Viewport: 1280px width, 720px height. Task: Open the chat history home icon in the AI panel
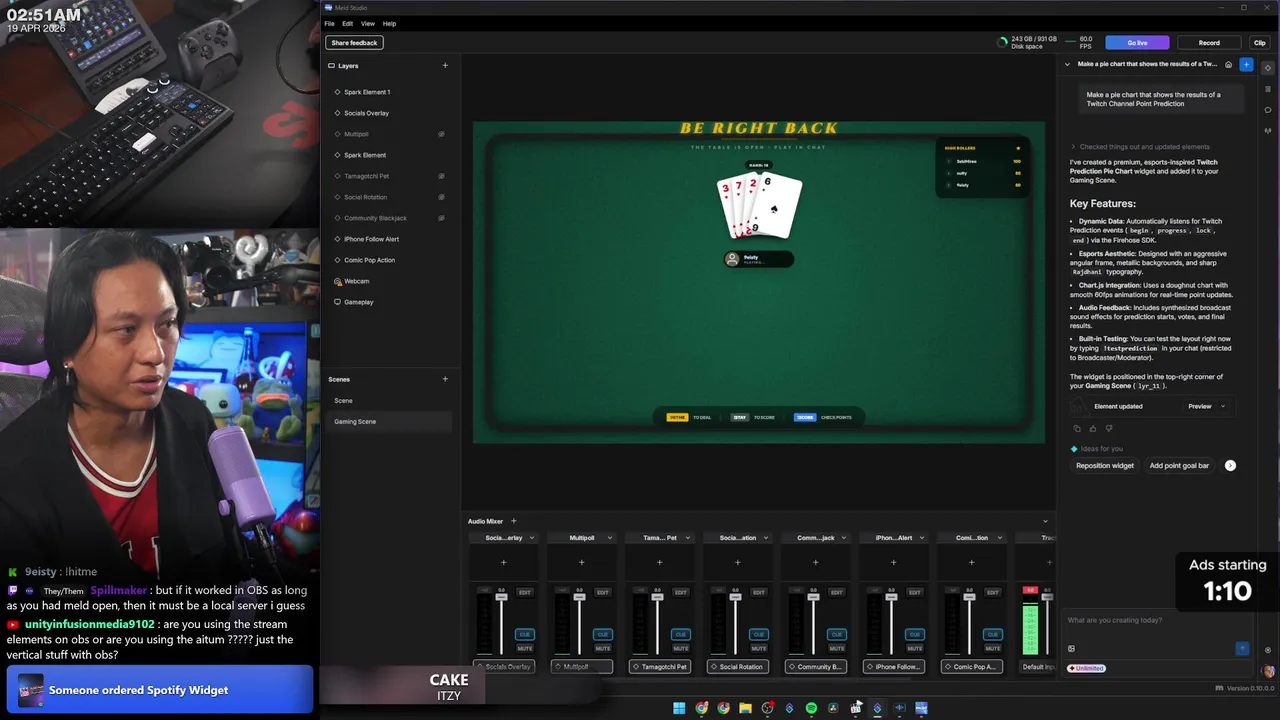(x=1229, y=64)
